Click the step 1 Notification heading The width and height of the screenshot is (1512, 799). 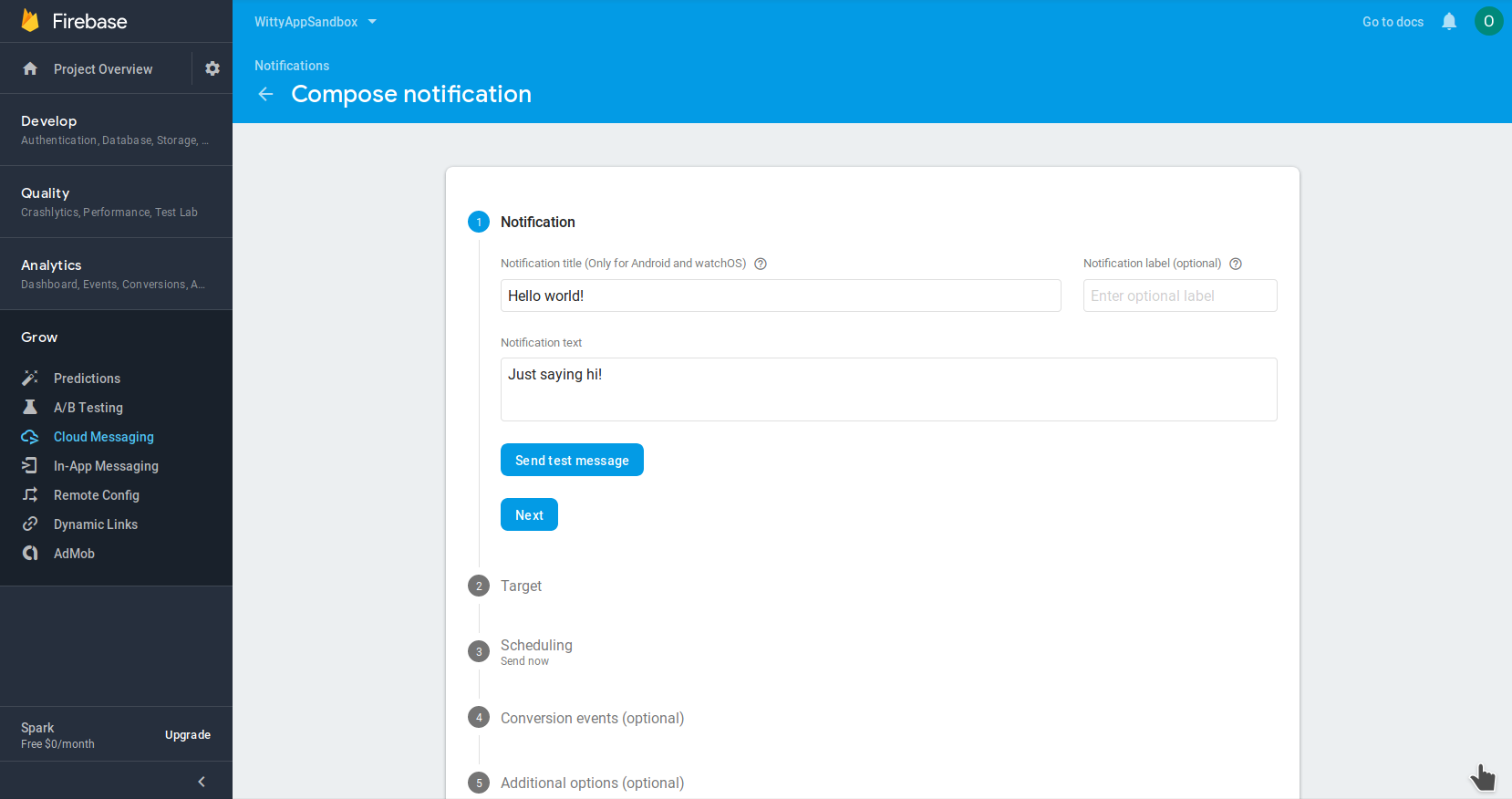[538, 222]
